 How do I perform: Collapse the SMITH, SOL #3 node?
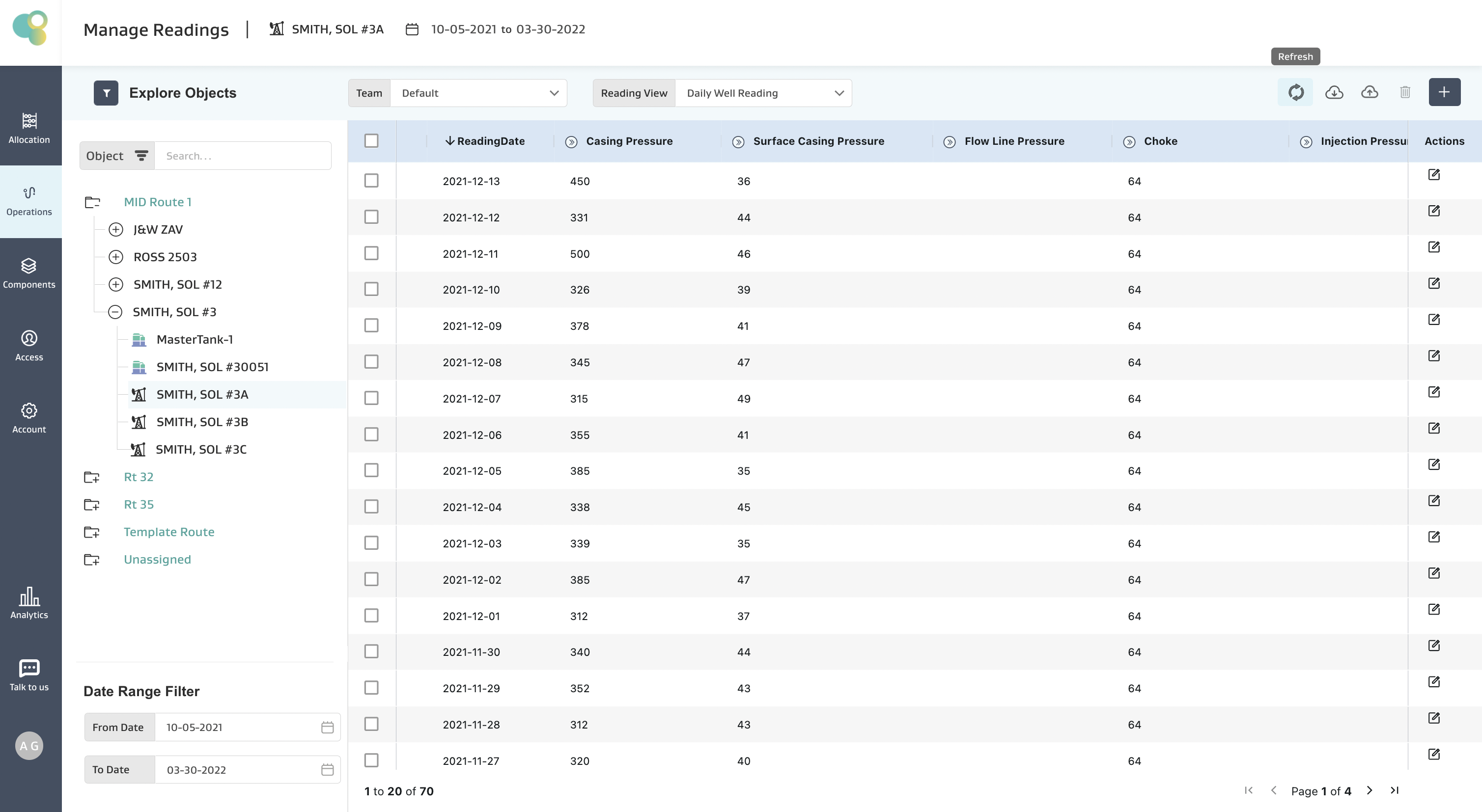[x=115, y=312]
